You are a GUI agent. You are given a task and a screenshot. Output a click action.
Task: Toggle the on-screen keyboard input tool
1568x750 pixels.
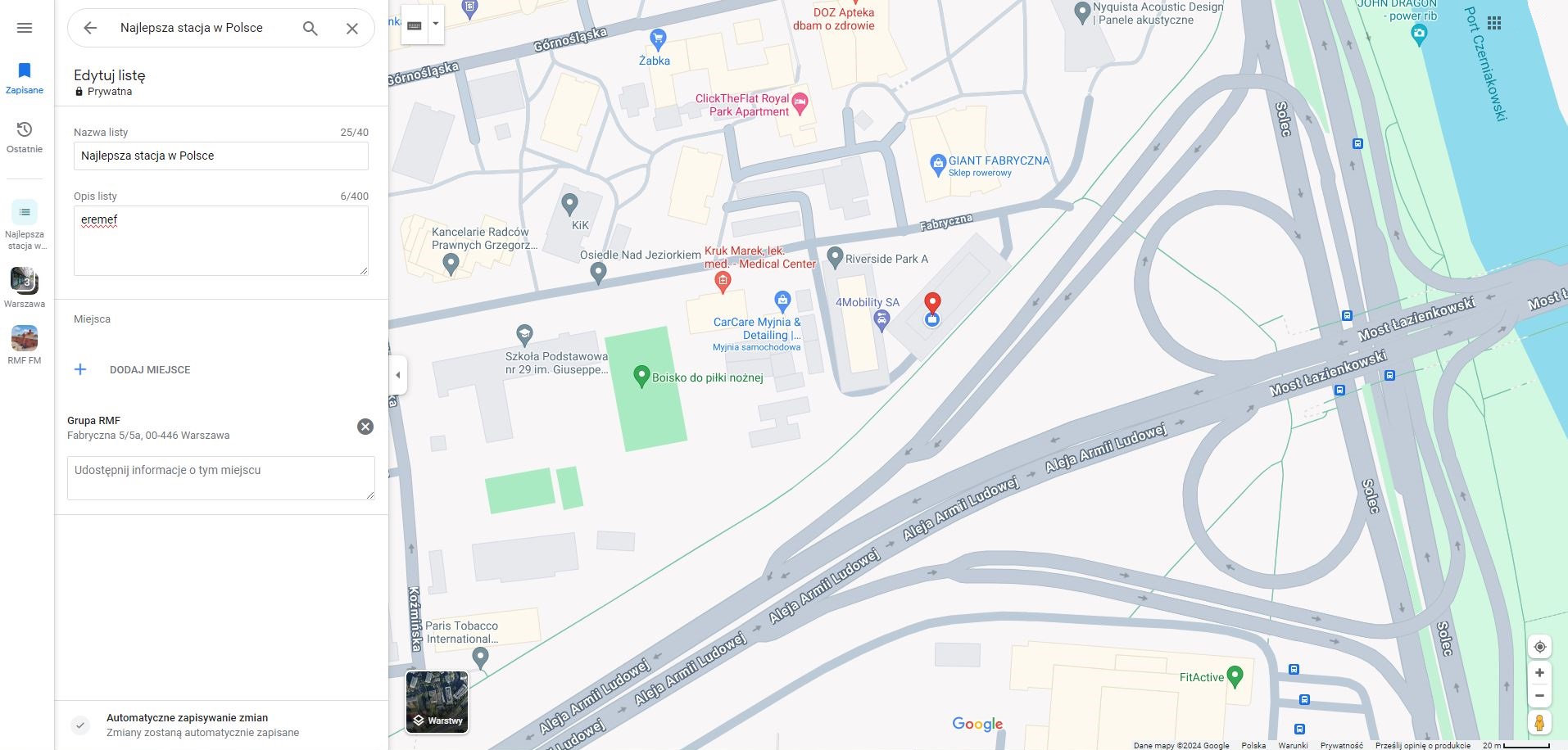415,25
